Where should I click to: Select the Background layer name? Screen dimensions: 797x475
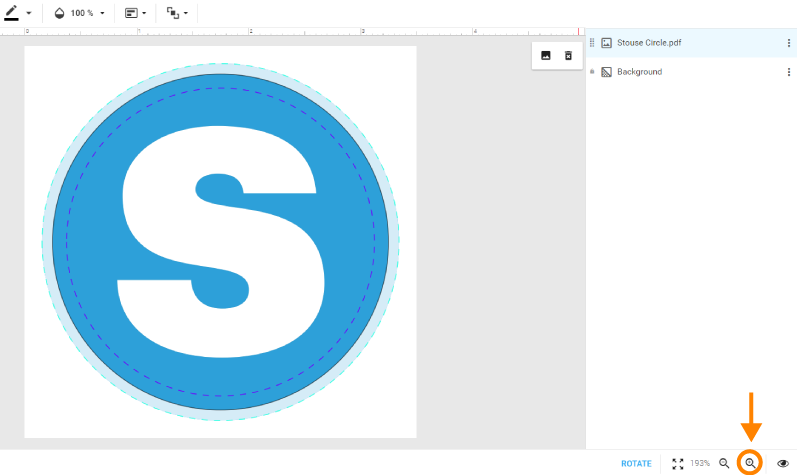pyautogui.click(x=639, y=72)
